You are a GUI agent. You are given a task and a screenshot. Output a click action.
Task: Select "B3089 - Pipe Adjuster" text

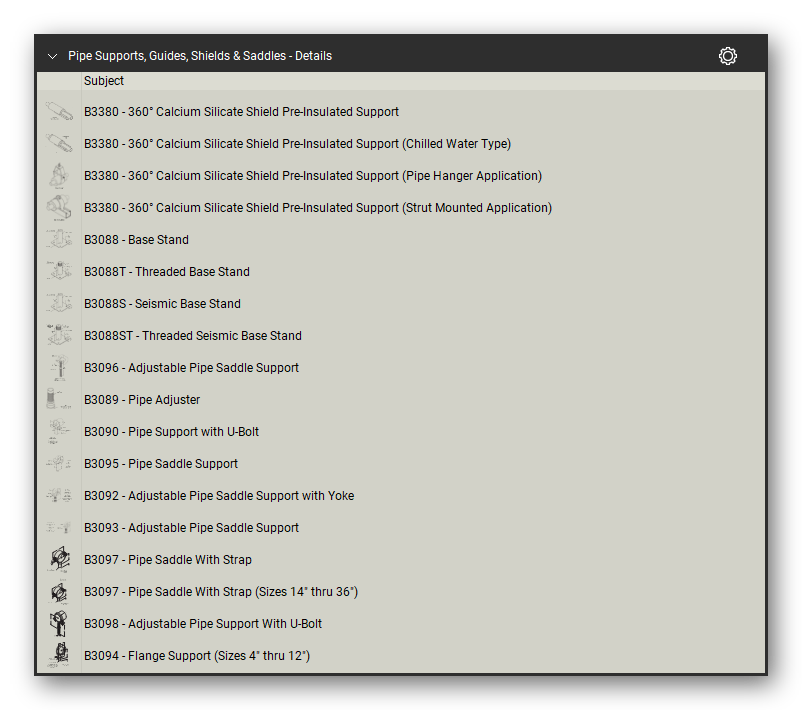coord(142,400)
